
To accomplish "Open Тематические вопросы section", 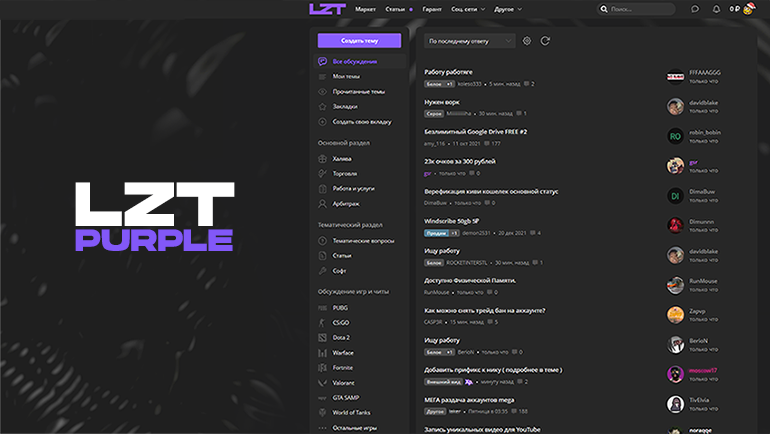I will click(x=363, y=241).
